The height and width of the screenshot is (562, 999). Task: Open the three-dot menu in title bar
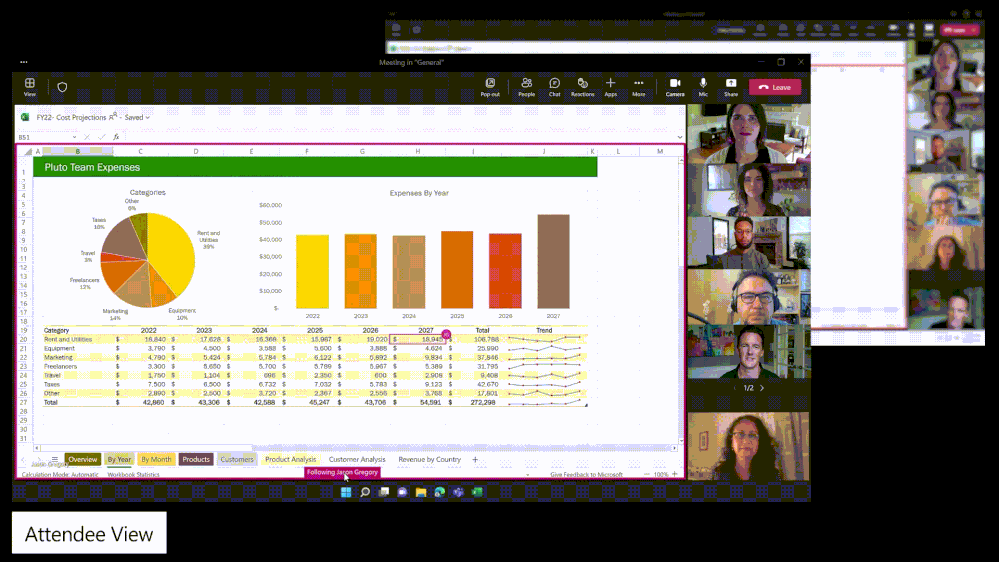24,62
